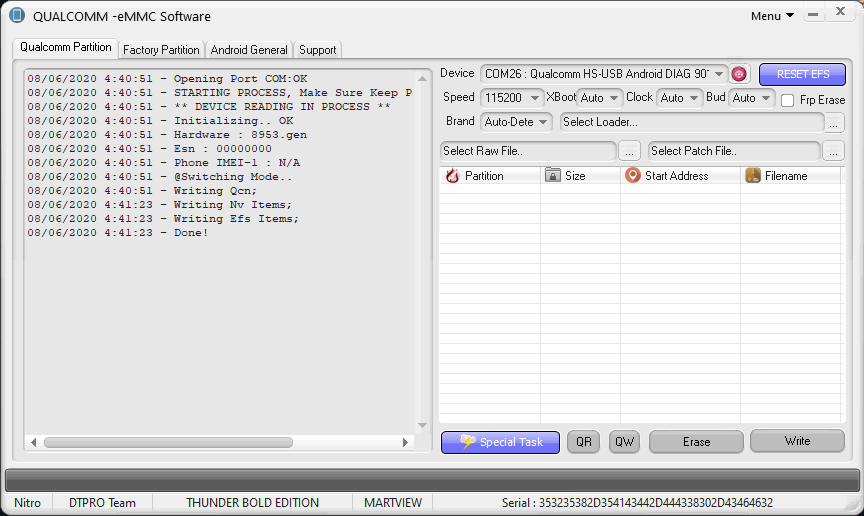Image resolution: width=864 pixels, height=516 pixels.
Task: Switch to Android General tab
Action: [249, 50]
